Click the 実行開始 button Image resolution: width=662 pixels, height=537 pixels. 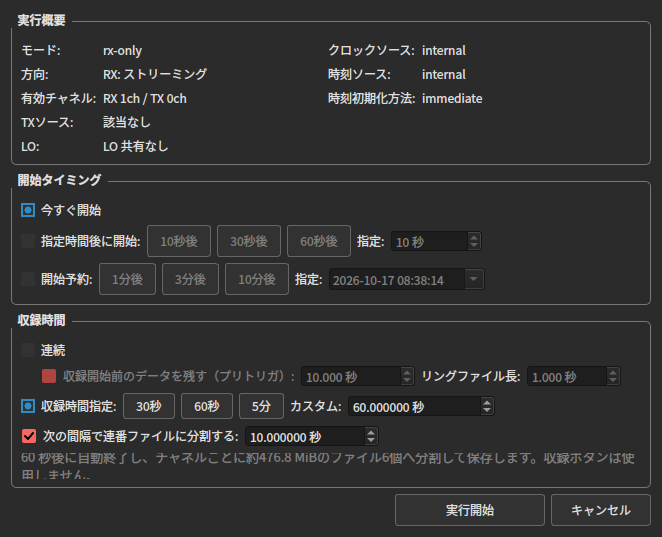pyautogui.click(x=469, y=510)
